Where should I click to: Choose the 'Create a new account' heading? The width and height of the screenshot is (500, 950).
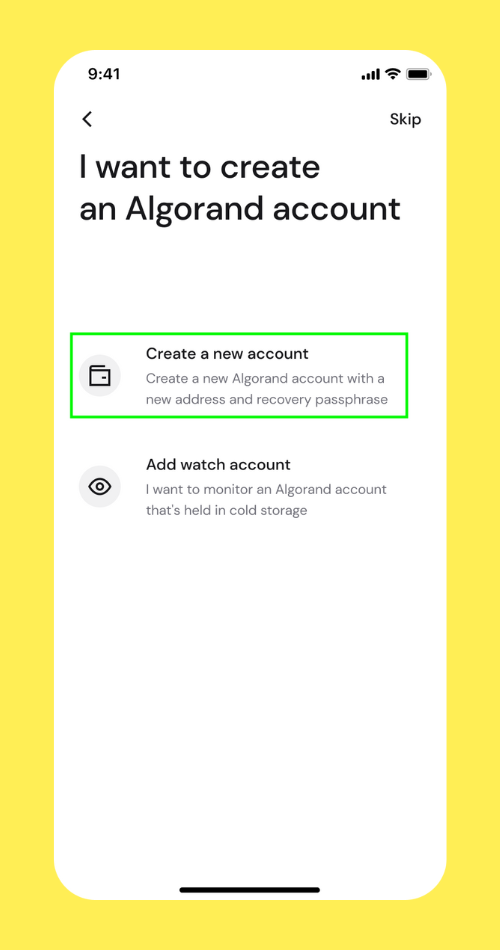click(227, 353)
